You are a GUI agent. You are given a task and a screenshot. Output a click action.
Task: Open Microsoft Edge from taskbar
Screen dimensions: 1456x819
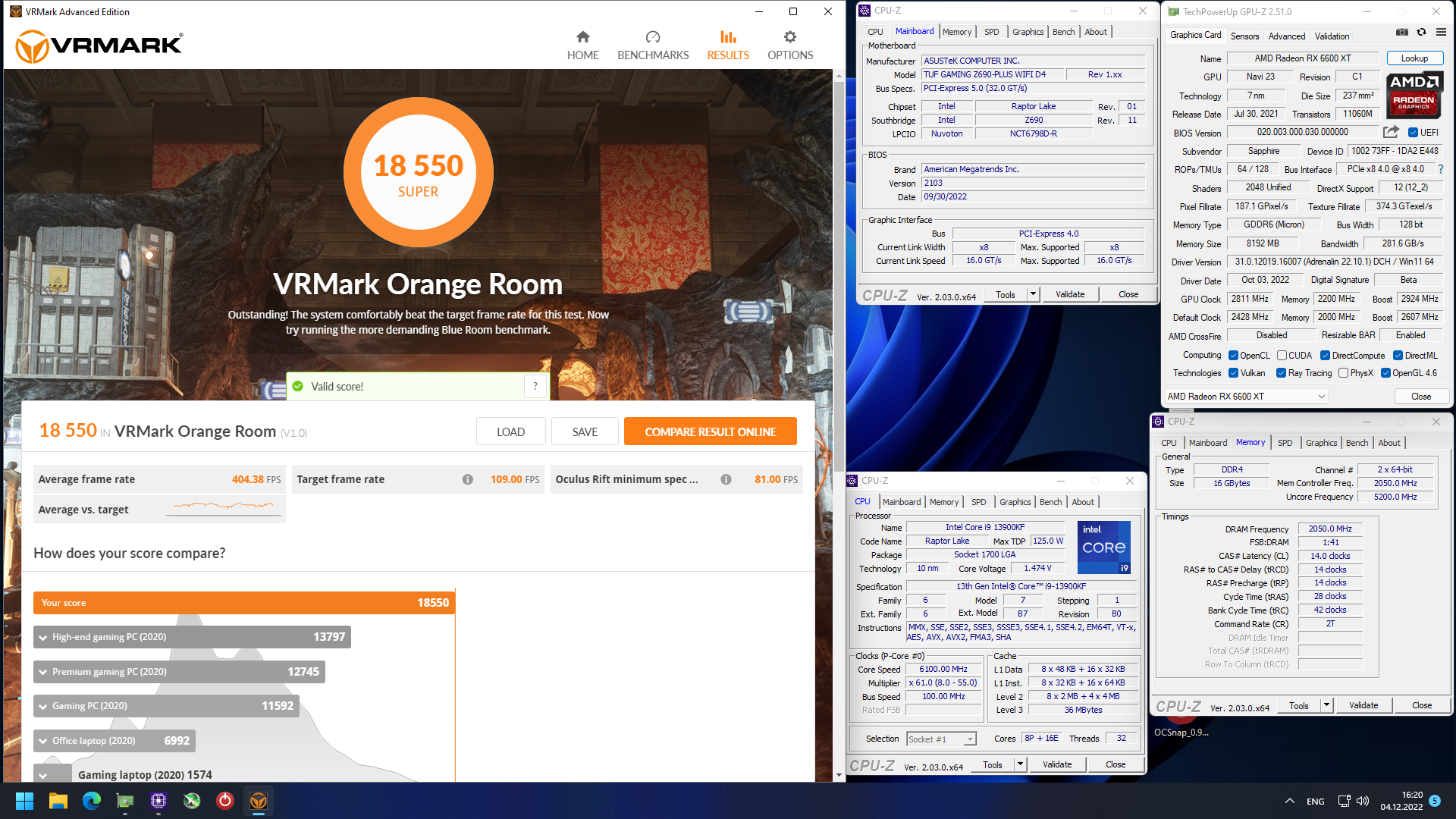pyautogui.click(x=92, y=801)
